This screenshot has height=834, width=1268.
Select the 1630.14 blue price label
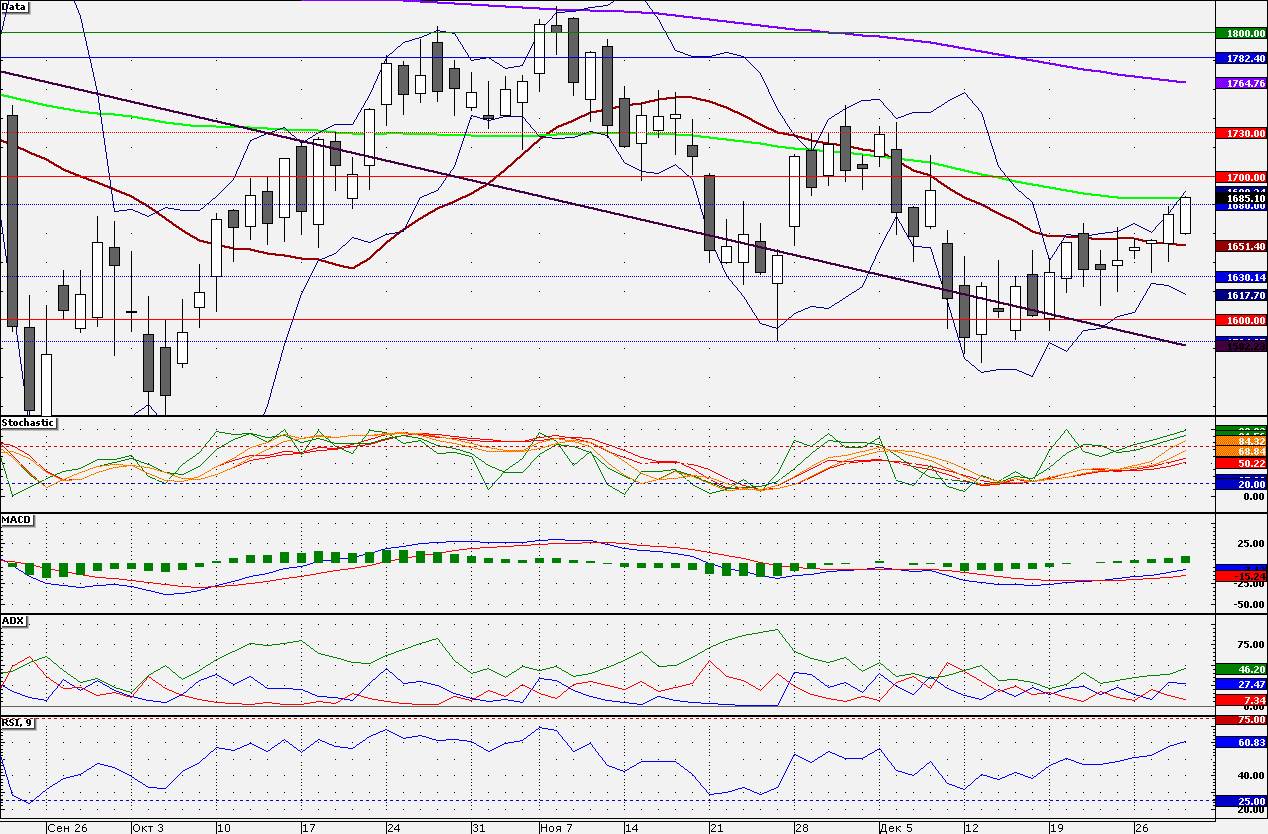(x=1241, y=277)
